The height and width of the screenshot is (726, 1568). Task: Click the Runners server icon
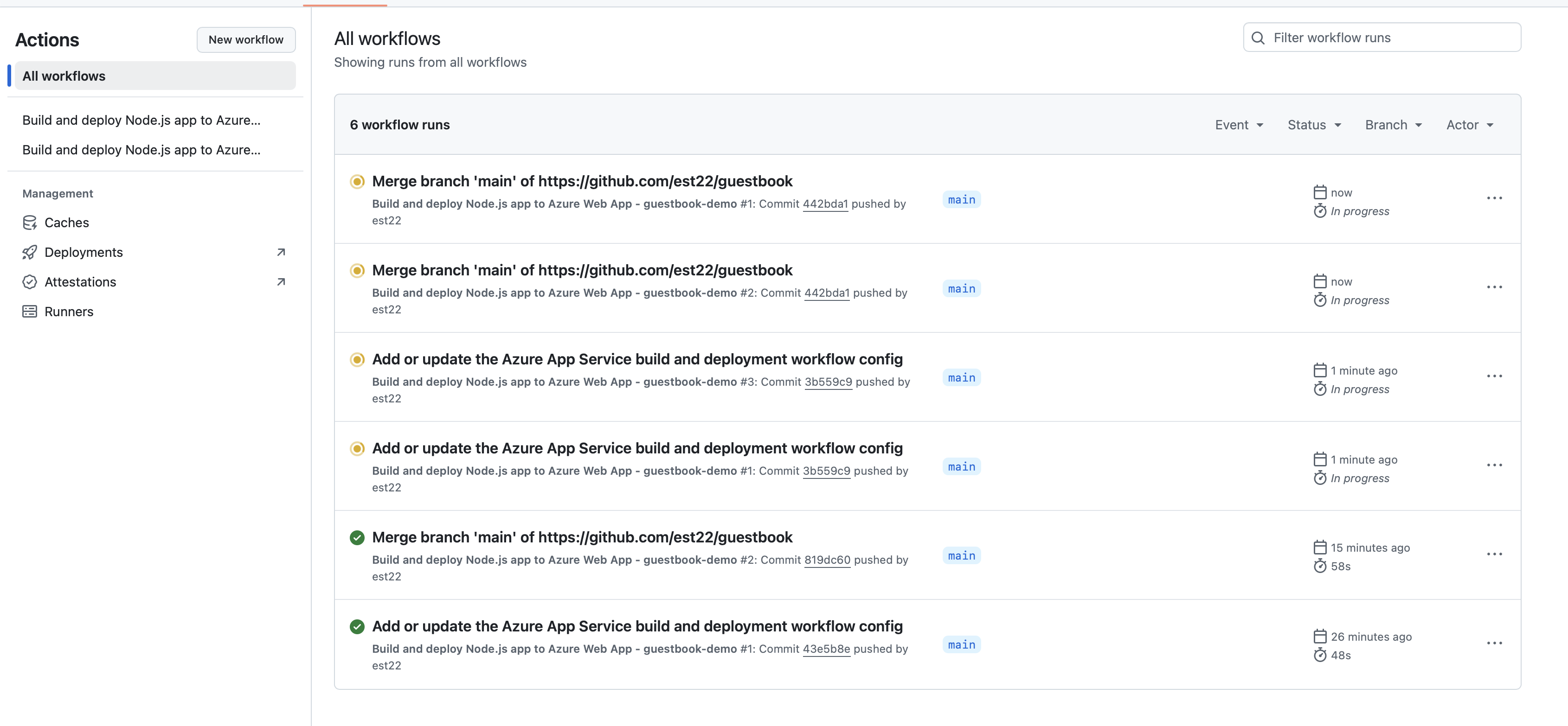pos(29,312)
